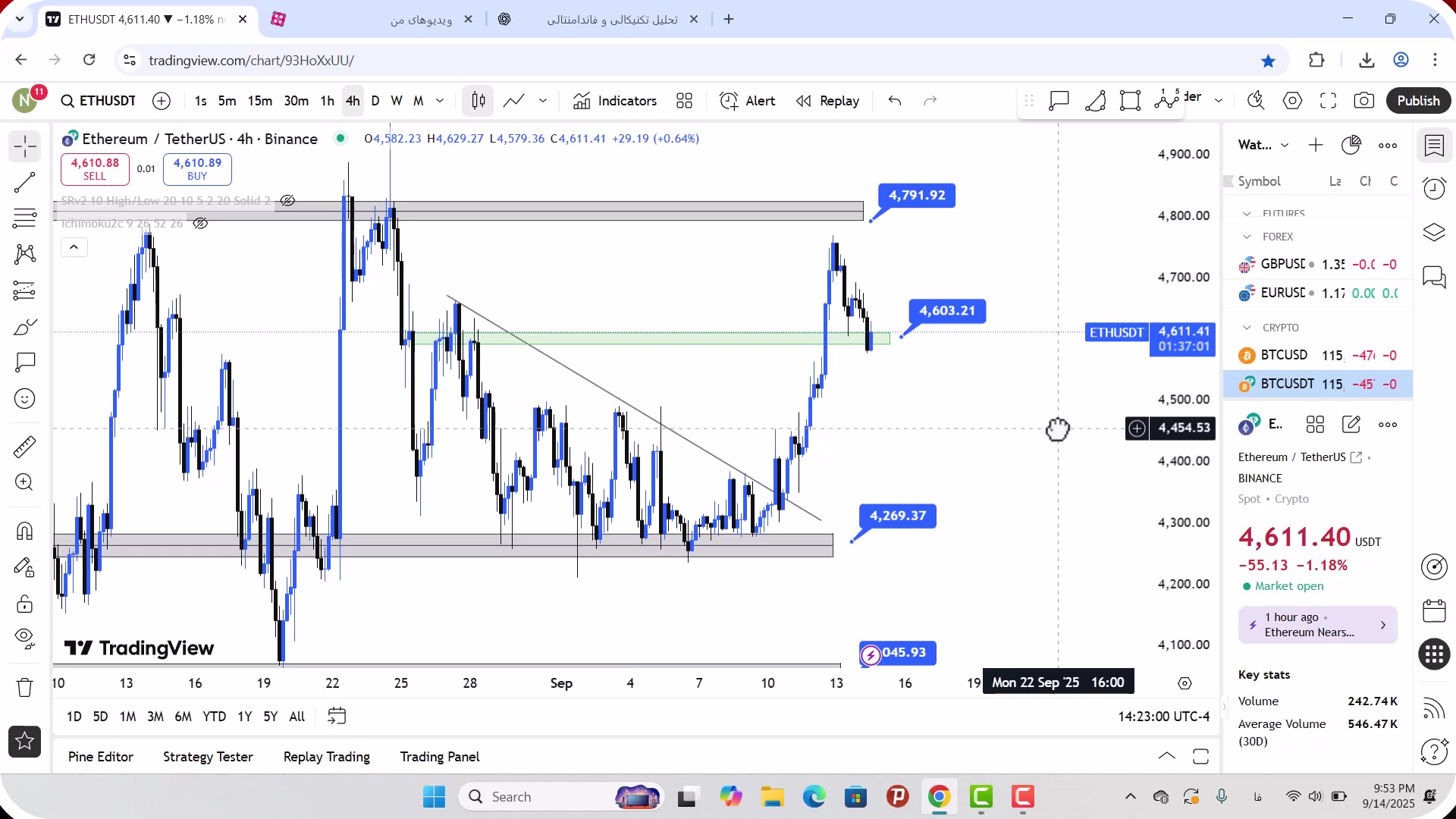Open the alerts clock panel

point(1434,188)
